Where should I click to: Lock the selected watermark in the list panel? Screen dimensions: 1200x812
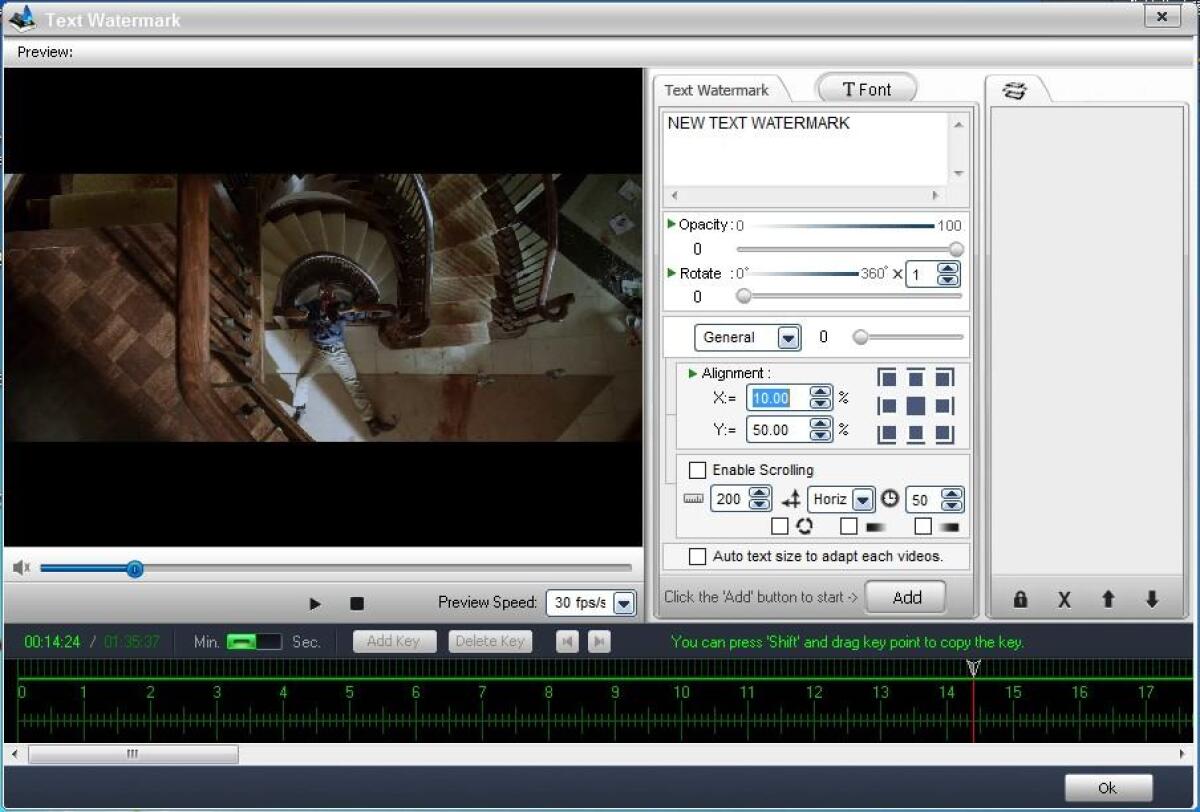1019,598
